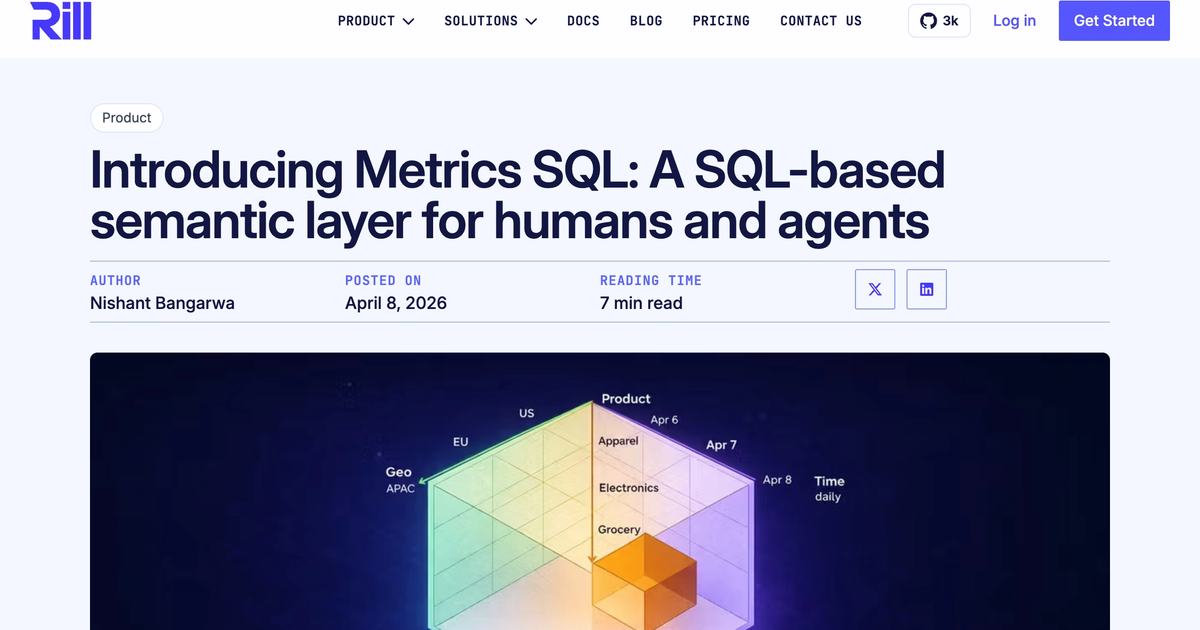This screenshot has height=630, width=1200.
Task: Share the article on X
Action: coord(875,289)
